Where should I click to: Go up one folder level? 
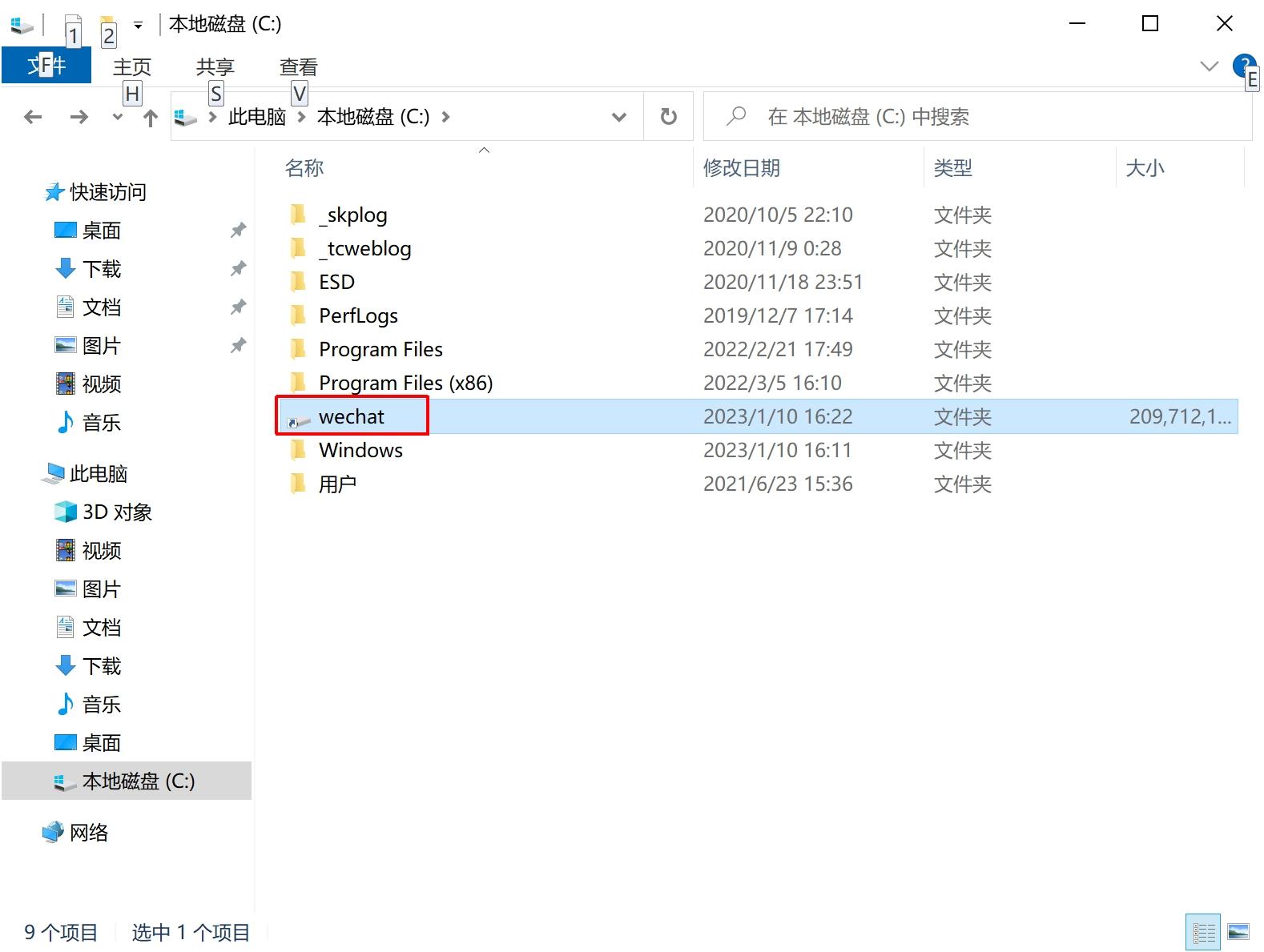coord(150,118)
